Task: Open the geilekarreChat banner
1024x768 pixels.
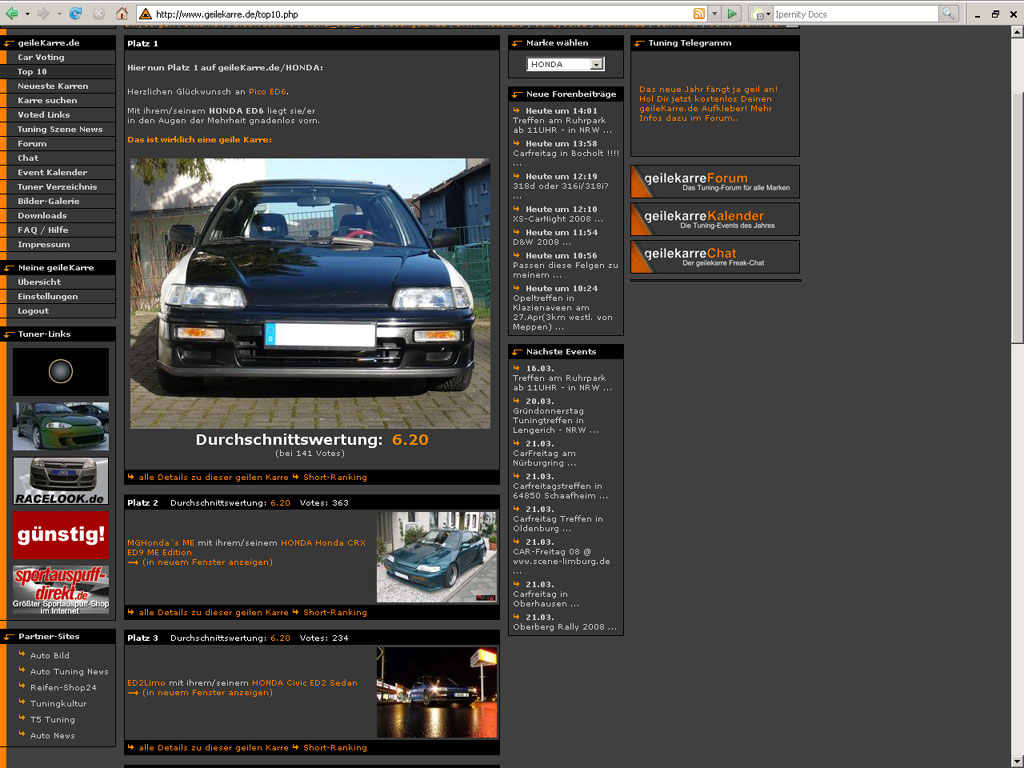Action: click(715, 257)
